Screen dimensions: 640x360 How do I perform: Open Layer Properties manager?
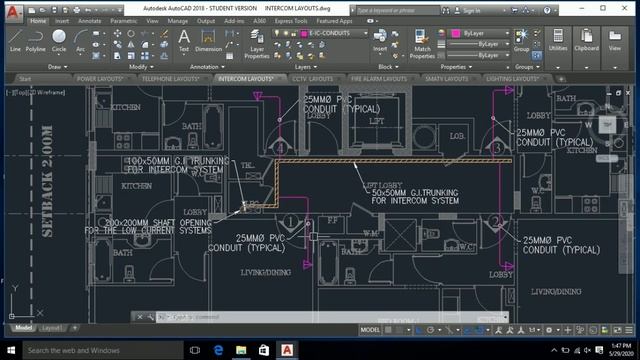pos(257,44)
